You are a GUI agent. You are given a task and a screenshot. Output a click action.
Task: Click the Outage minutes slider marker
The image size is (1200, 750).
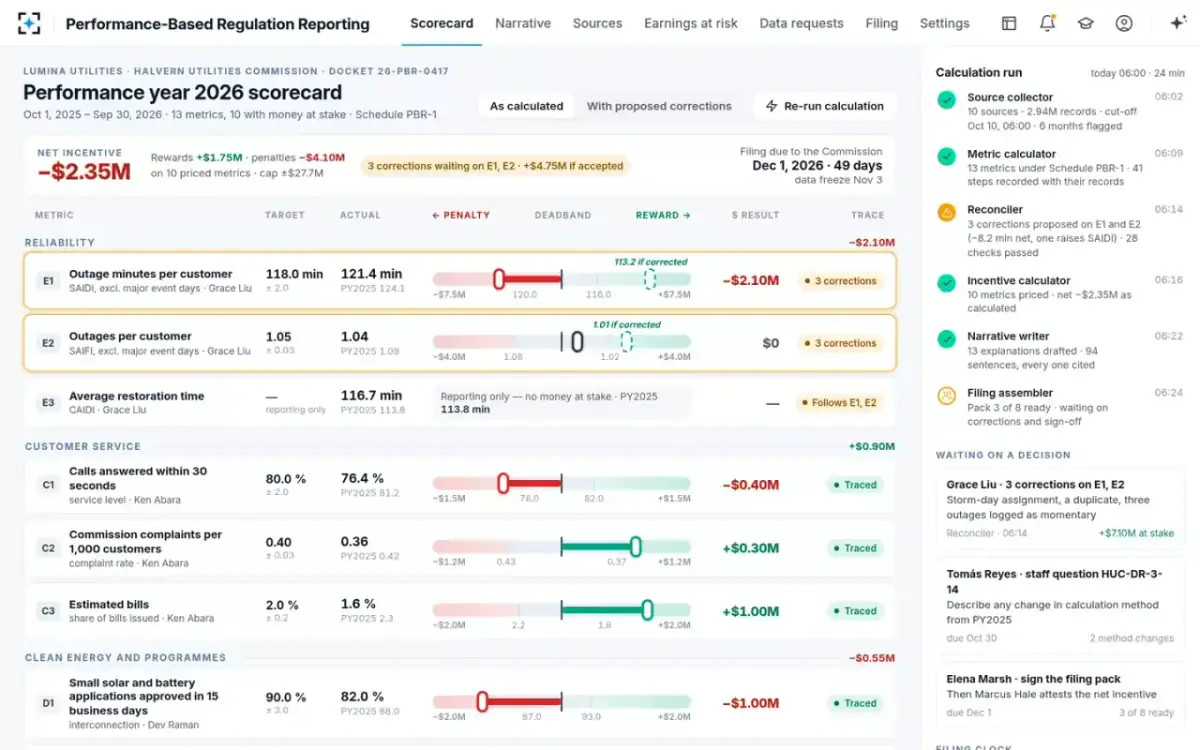tap(499, 280)
